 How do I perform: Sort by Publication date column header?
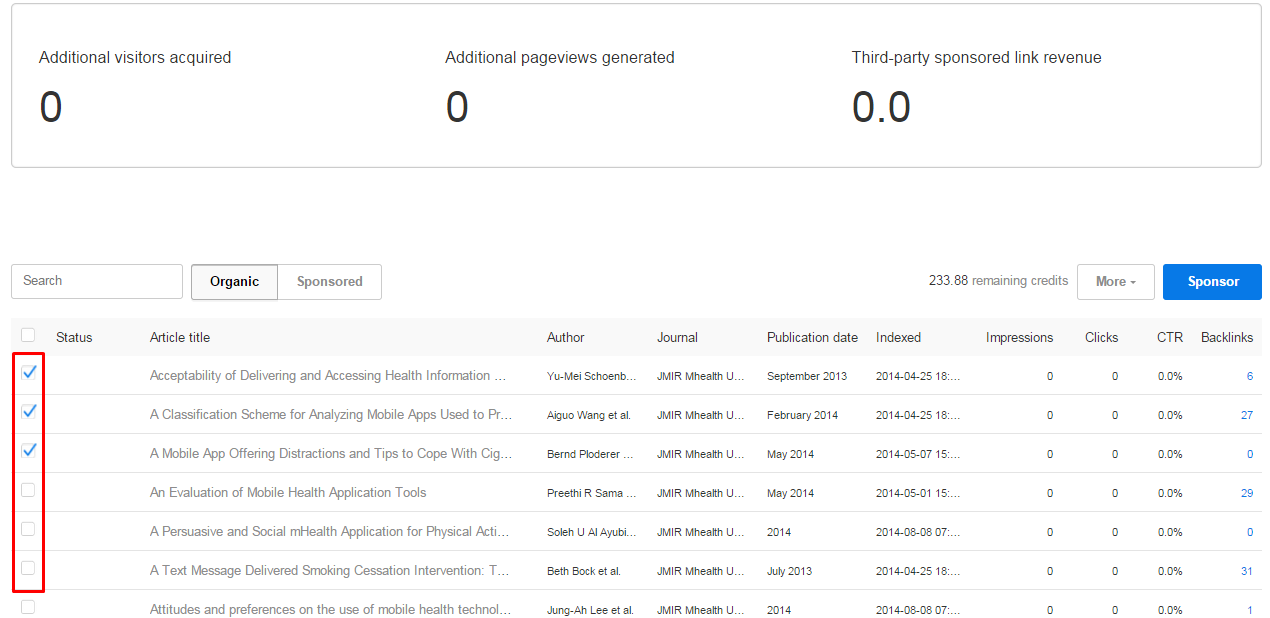(812, 337)
